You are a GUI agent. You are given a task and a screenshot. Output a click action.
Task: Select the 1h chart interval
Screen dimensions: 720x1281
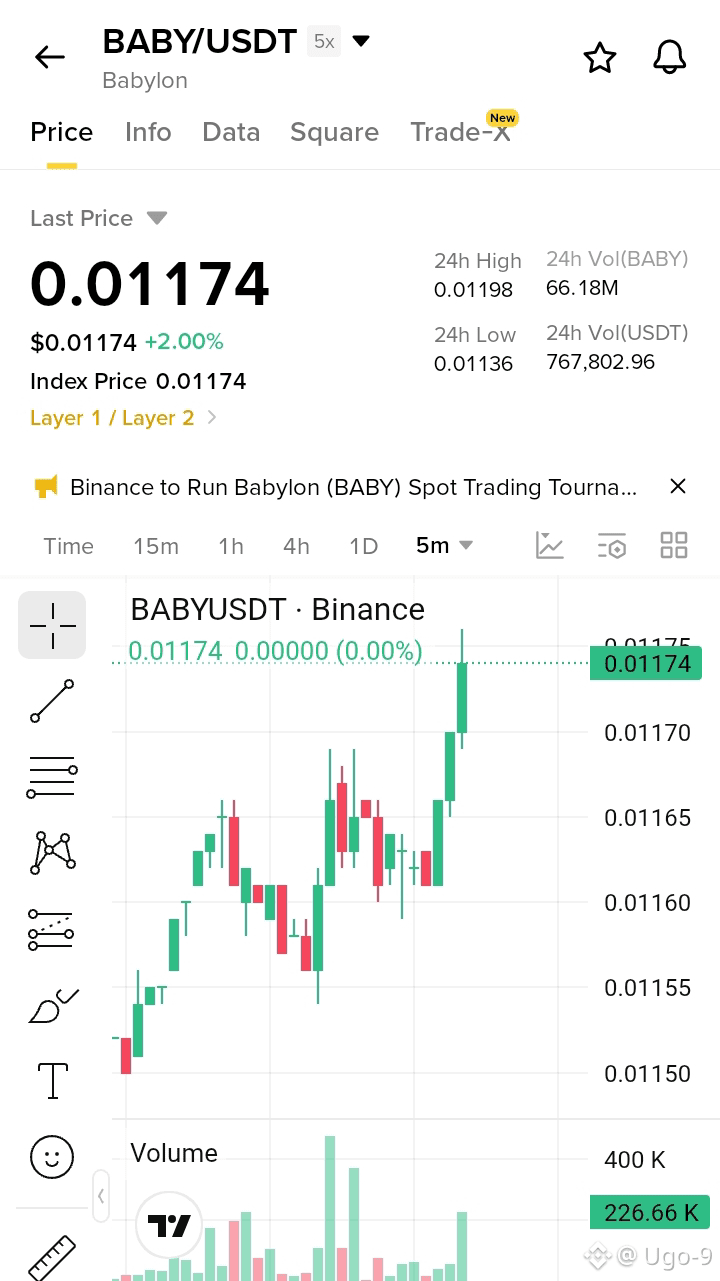231,546
